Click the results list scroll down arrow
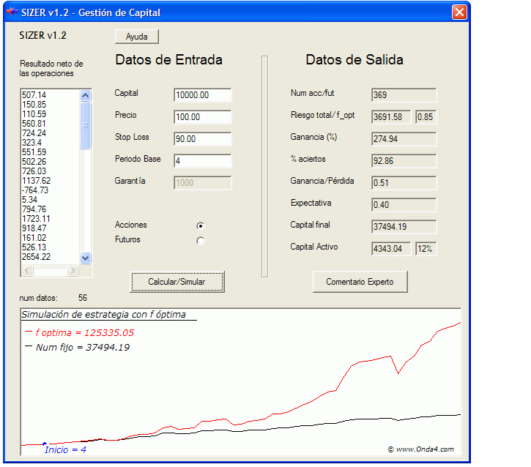The image size is (531, 467). pos(86,258)
